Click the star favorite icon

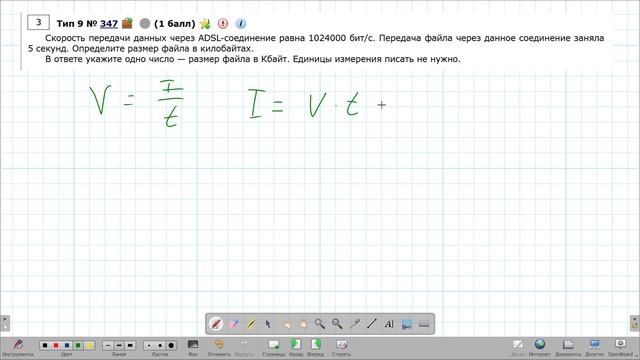(205, 24)
